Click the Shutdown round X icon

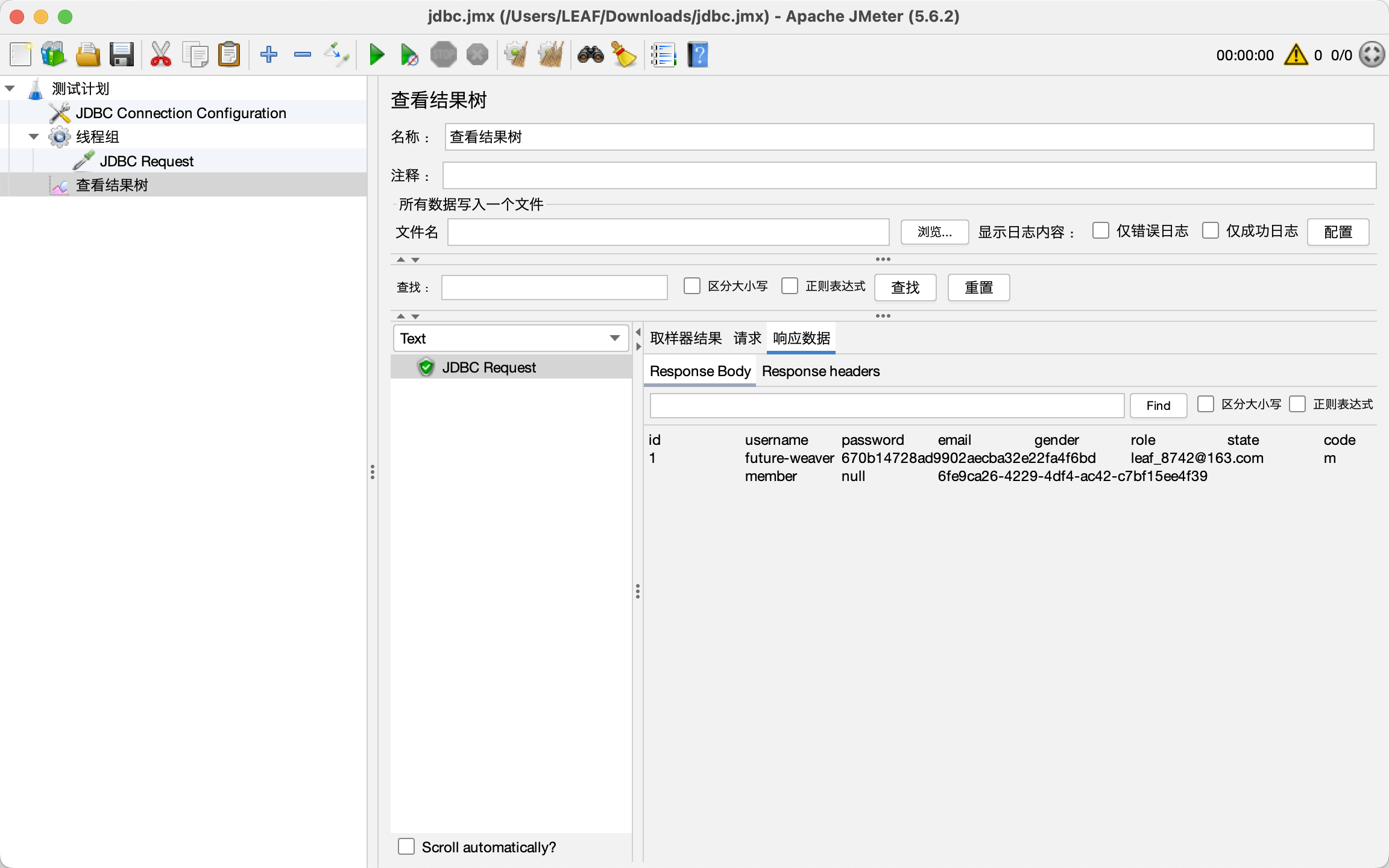[477, 55]
